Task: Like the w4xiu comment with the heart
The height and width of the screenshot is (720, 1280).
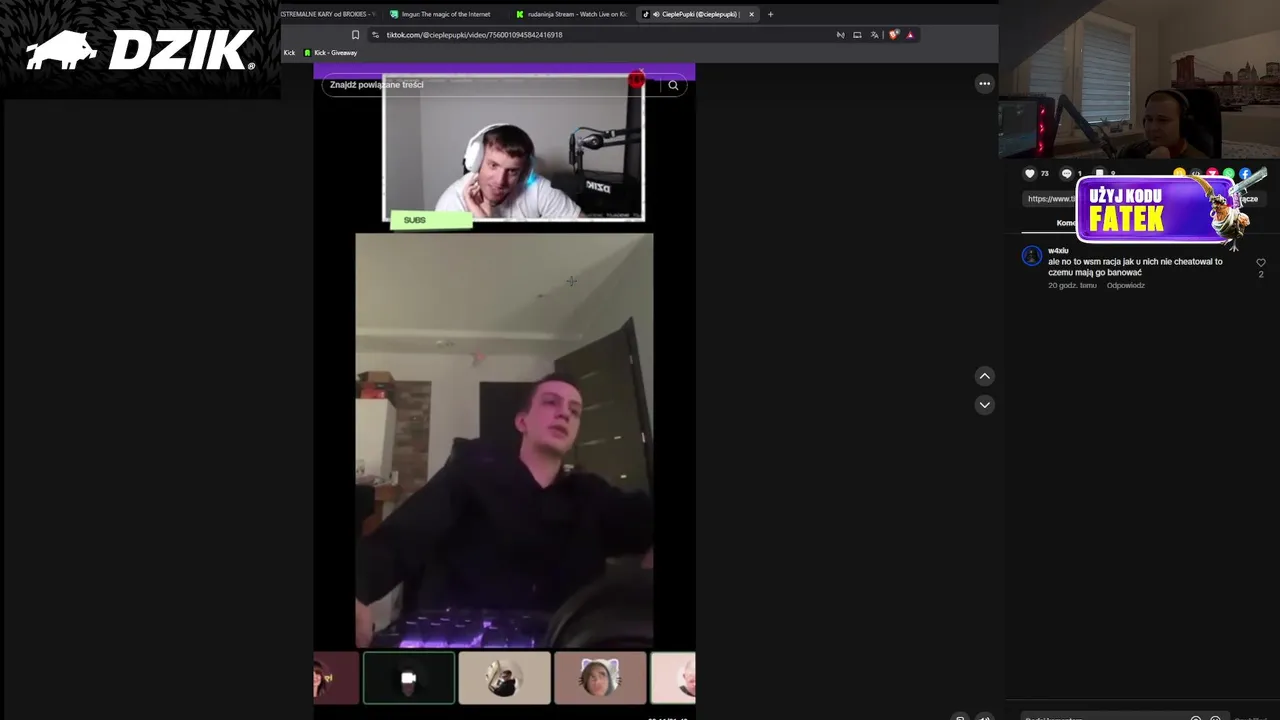Action: point(1261,262)
